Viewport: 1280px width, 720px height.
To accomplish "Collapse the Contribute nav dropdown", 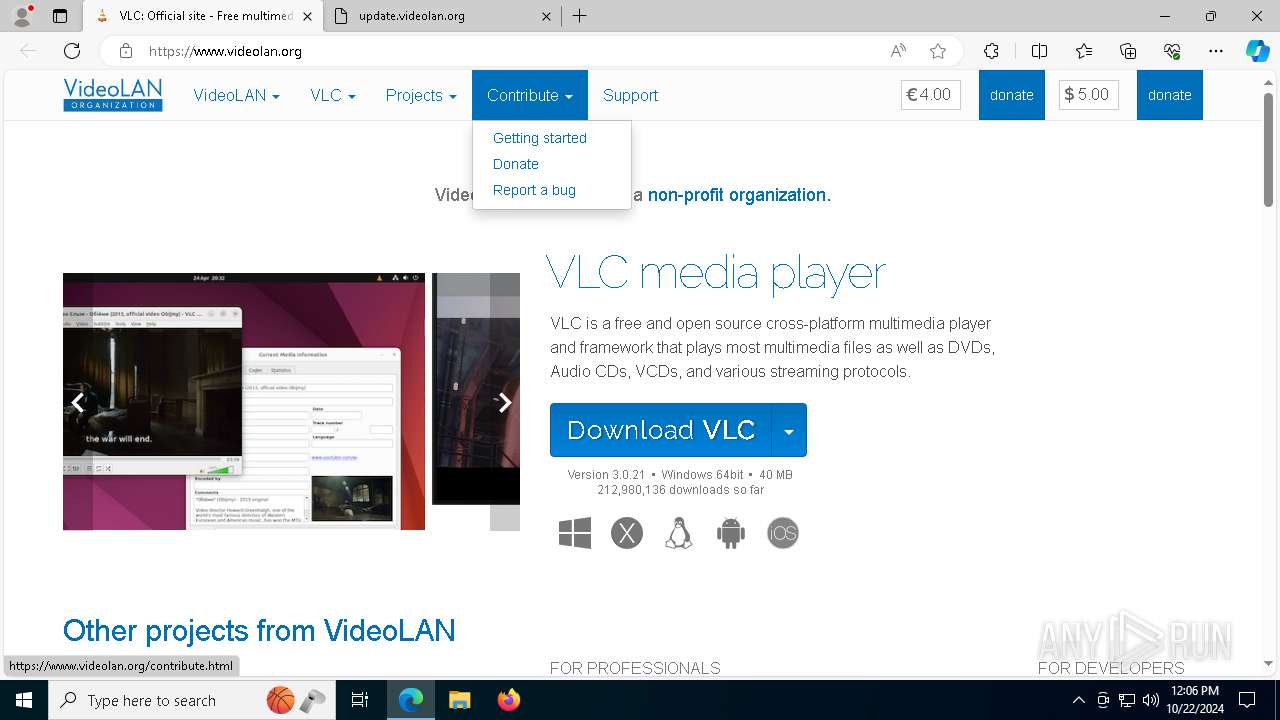I will 530,95.
